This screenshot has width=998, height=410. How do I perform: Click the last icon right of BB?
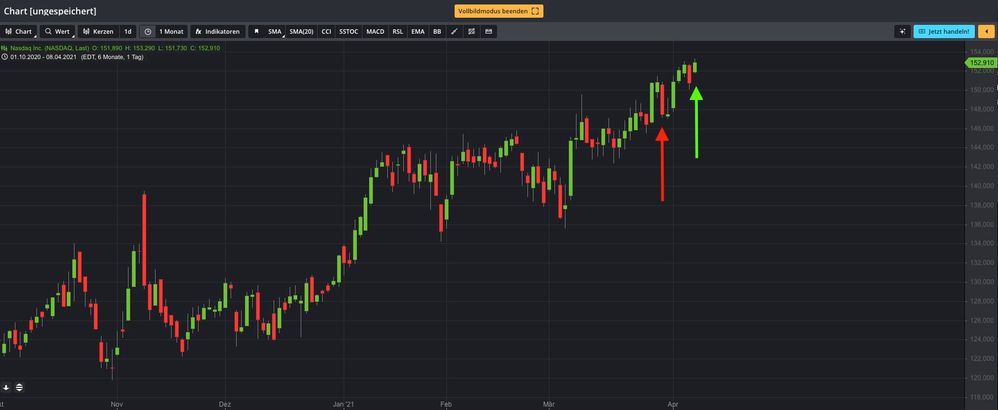488,32
